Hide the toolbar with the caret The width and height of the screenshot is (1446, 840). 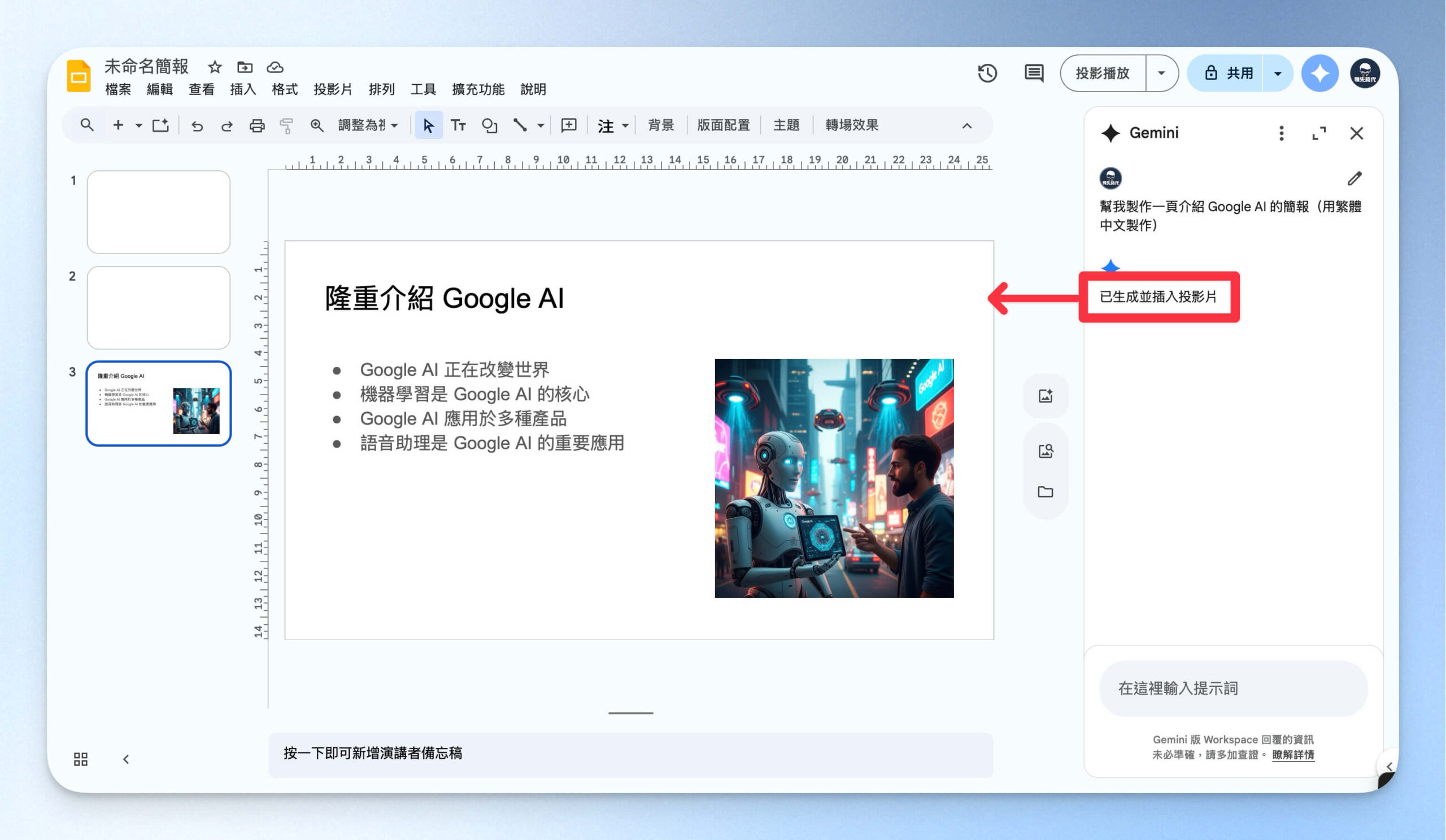tap(966, 125)
